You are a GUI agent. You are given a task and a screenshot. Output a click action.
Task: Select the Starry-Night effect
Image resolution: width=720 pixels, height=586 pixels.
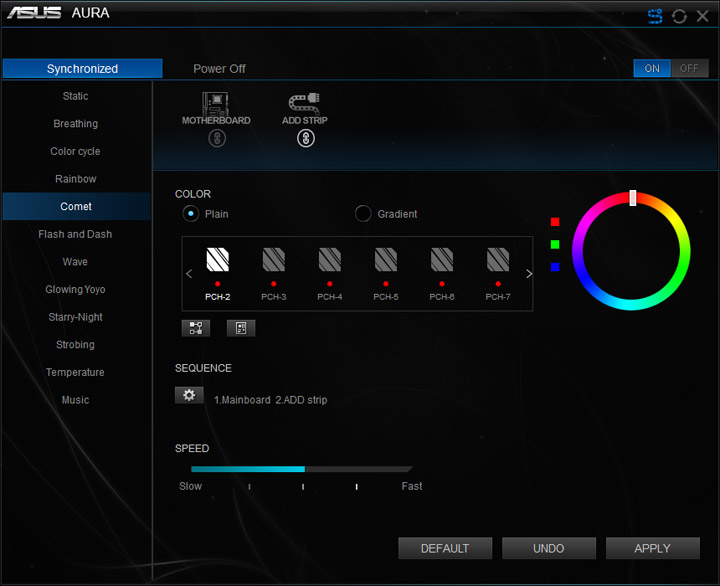[76, 317]
